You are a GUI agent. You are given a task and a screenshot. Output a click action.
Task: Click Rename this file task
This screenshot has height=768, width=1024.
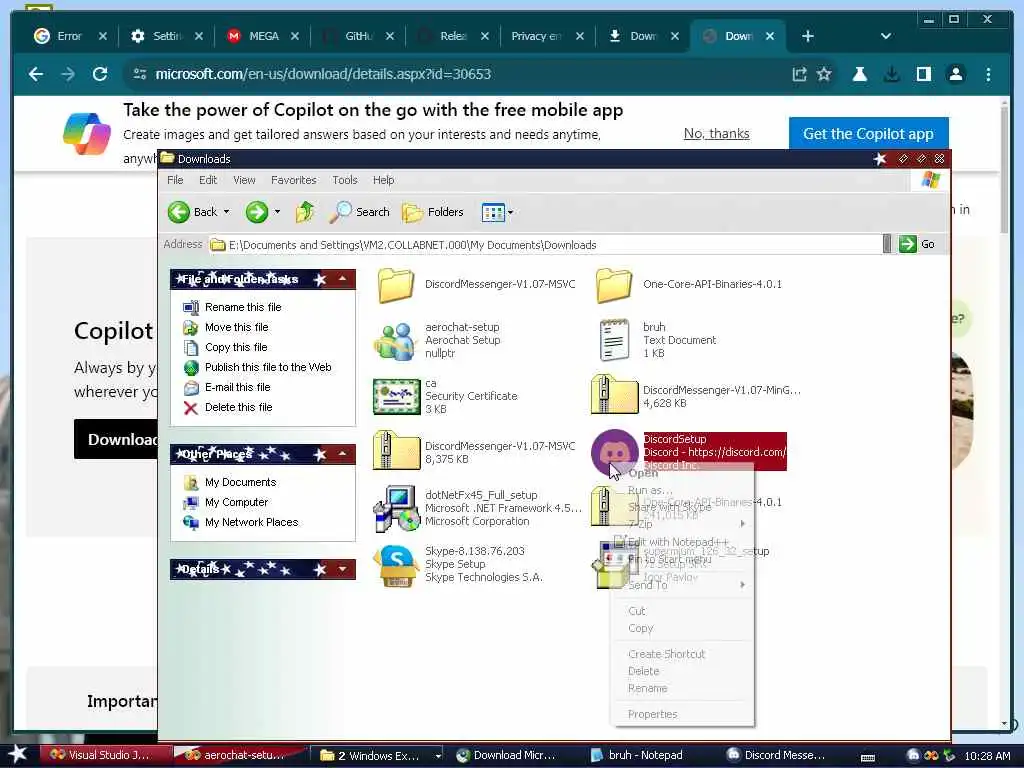(x=243, y=307)
